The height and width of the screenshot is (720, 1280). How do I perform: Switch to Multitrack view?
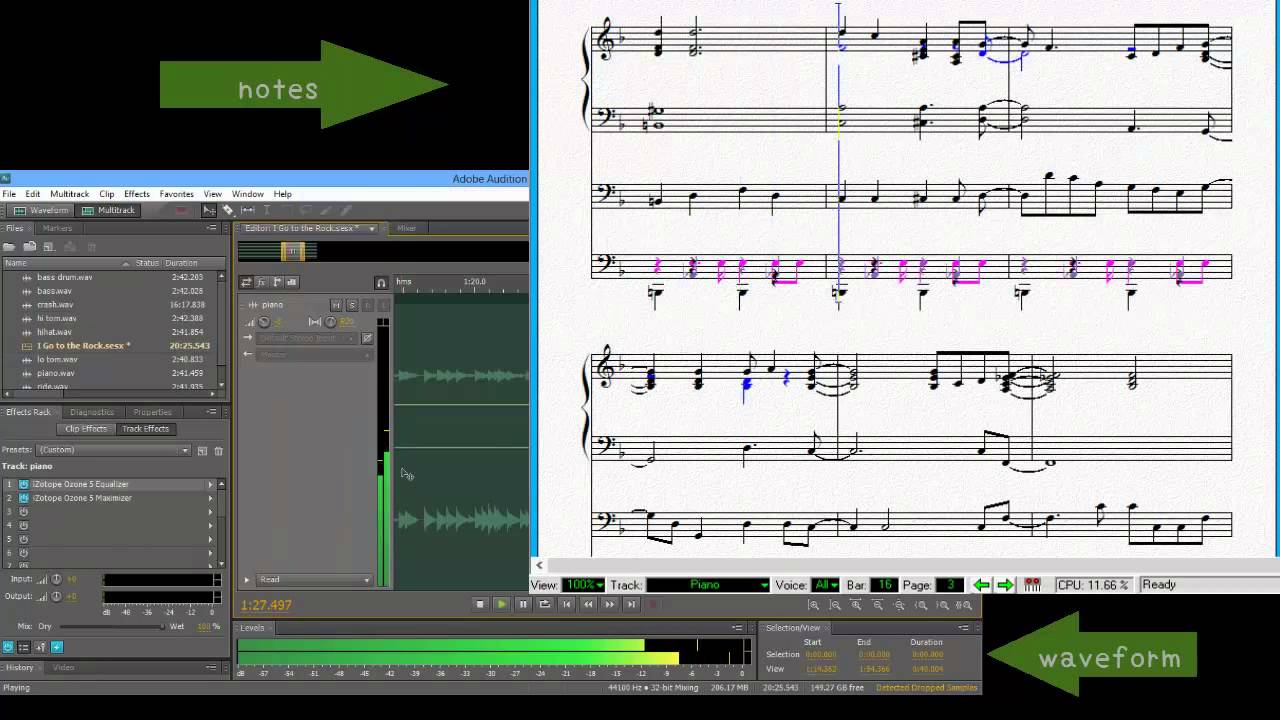tap(108, 210)
